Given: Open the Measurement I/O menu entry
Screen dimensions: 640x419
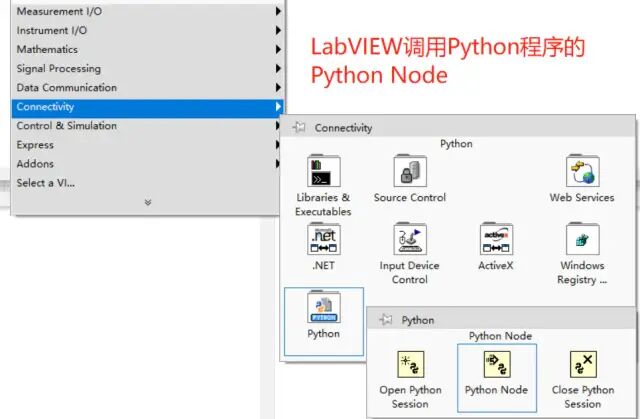Looking at the screenshot, I should tap(147, 11).
